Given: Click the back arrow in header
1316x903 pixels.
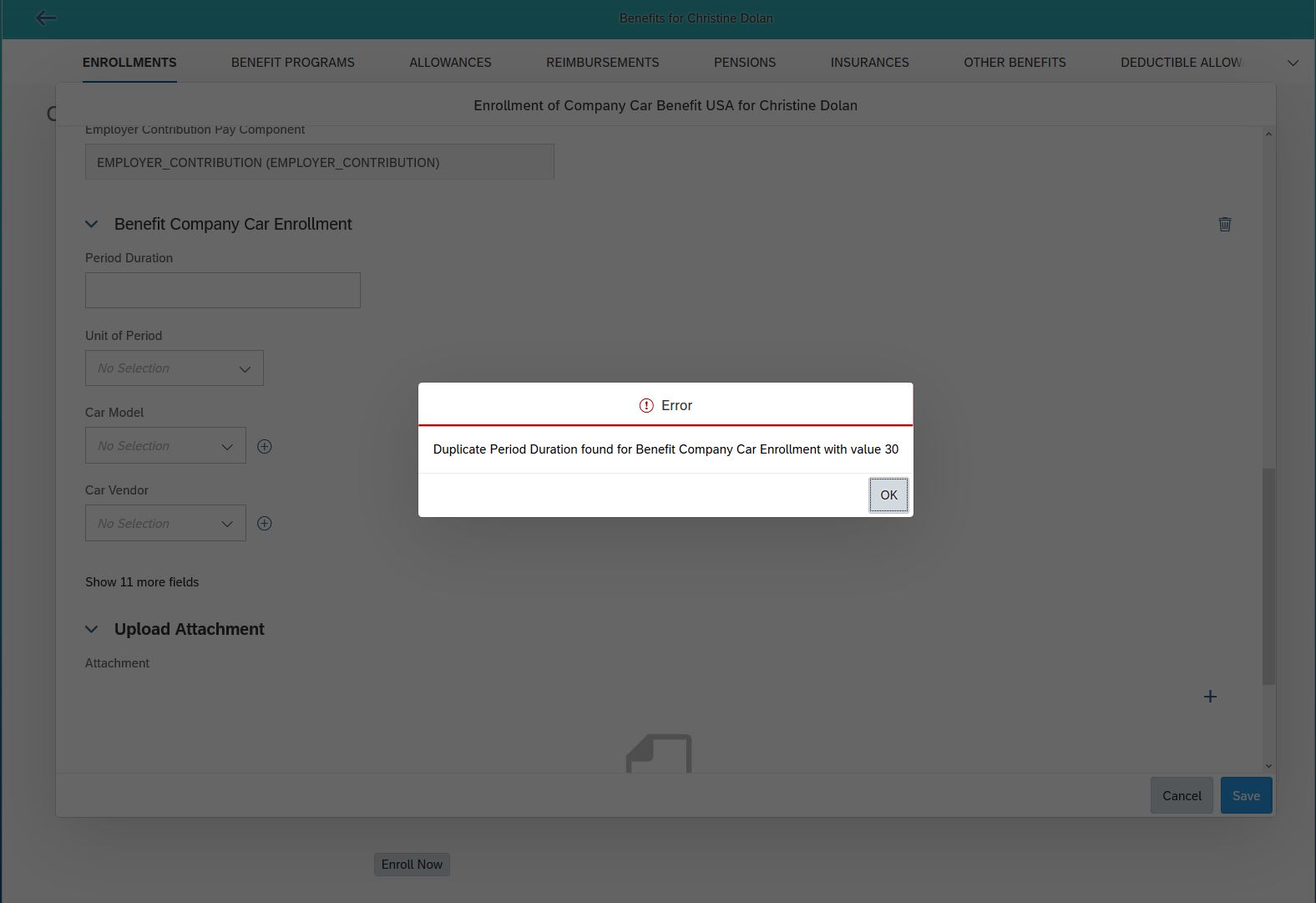Looking at the screenshot, I should coord(46,18).
